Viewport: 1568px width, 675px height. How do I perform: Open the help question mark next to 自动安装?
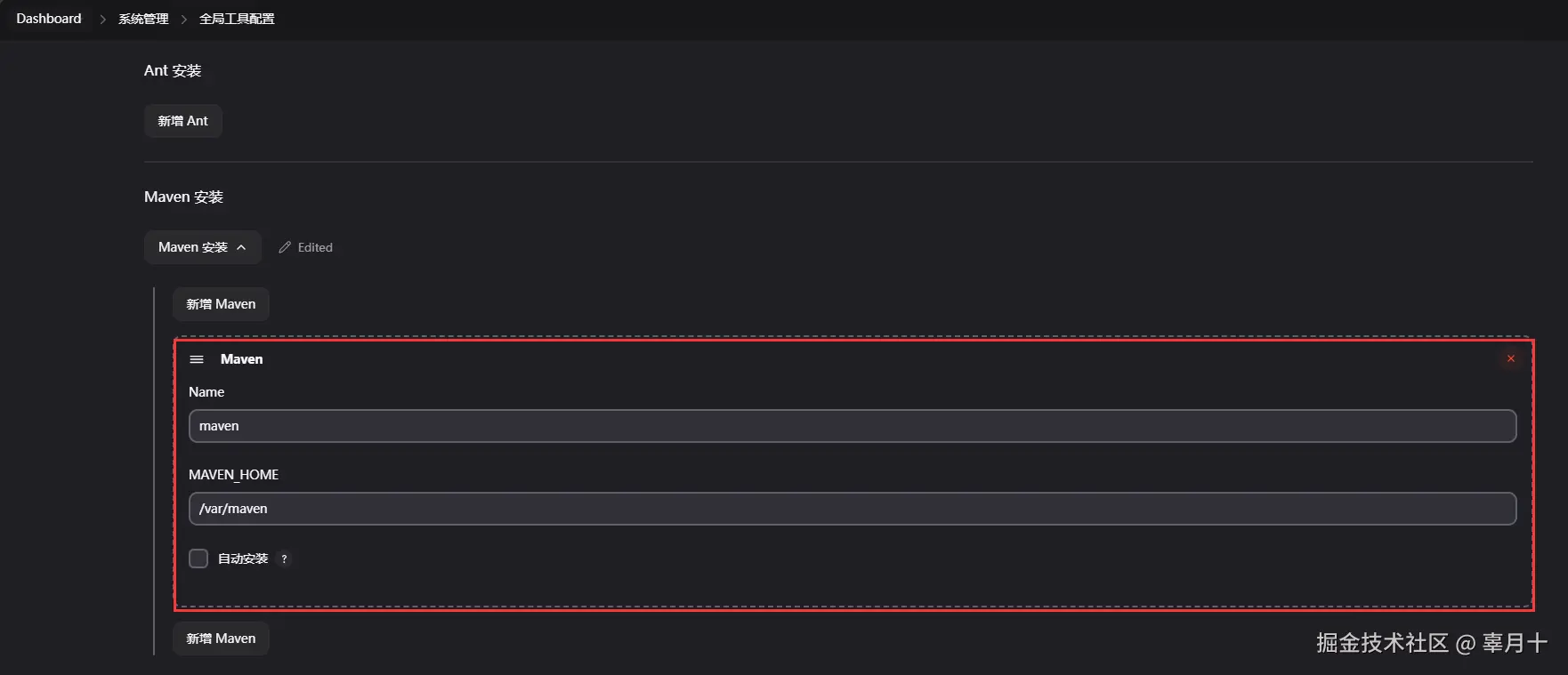pyautogui.click(x=284, y=559)
